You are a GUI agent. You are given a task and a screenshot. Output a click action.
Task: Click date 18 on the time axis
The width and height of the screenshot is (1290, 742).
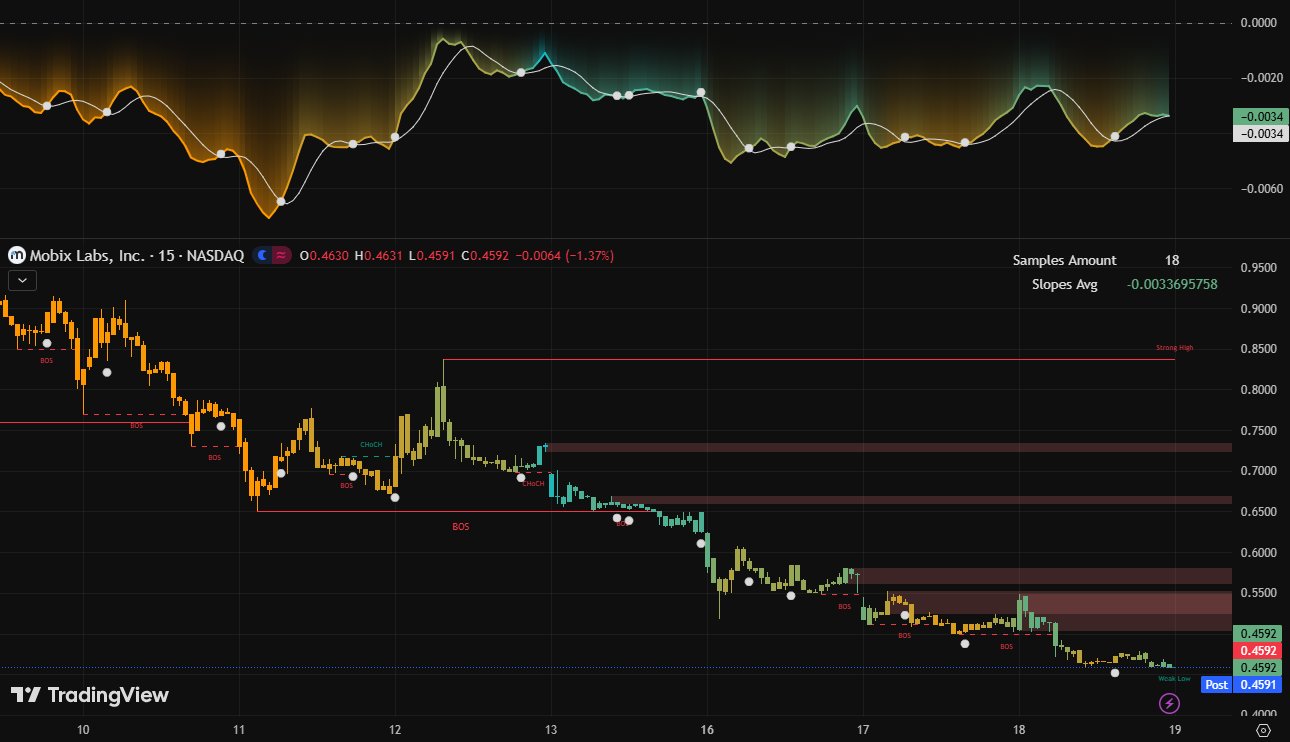pos(1019,729)
